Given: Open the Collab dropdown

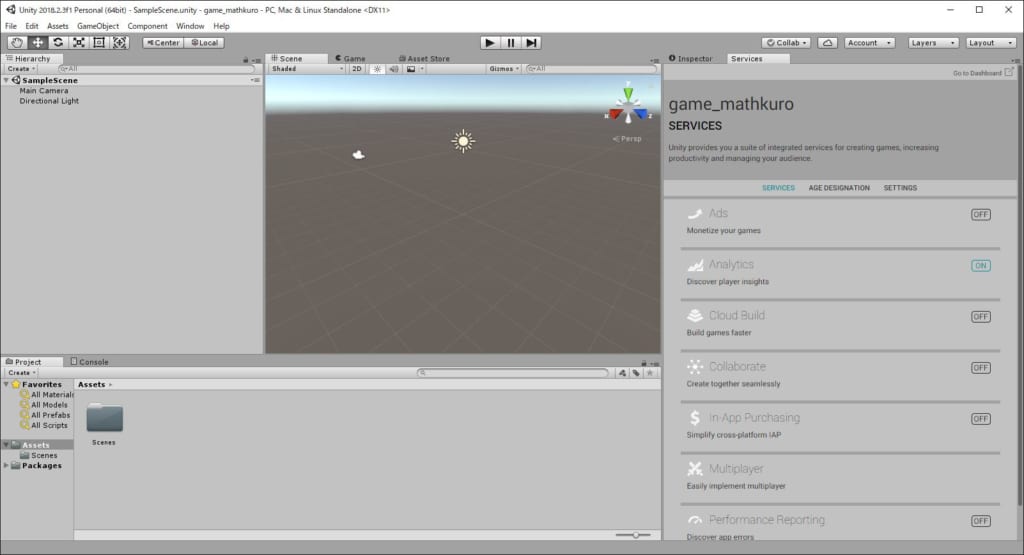Looking at the screenshot, I should pyautogui.click(x=786, y=42).
